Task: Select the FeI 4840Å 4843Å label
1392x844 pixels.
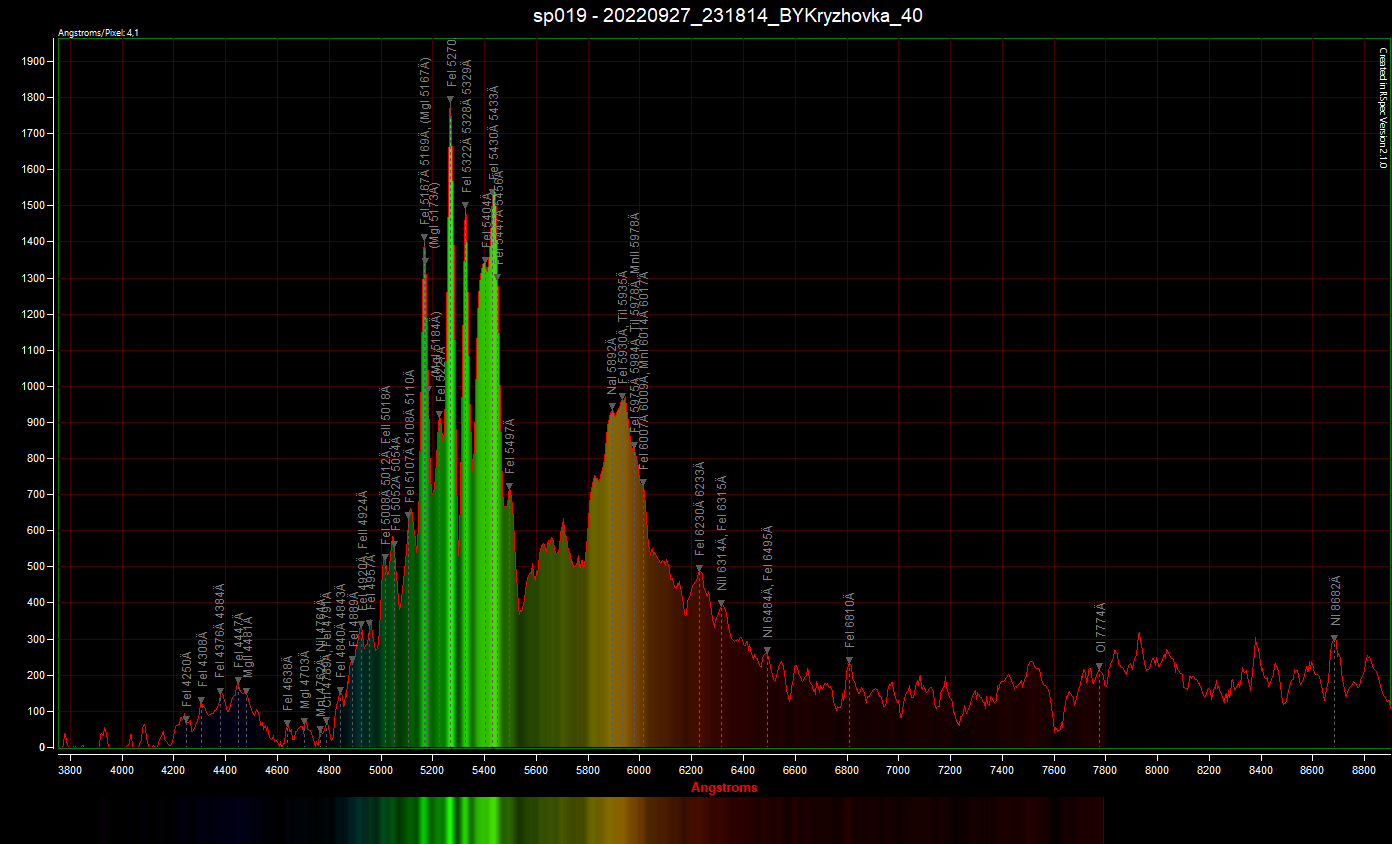Action: 341,630
